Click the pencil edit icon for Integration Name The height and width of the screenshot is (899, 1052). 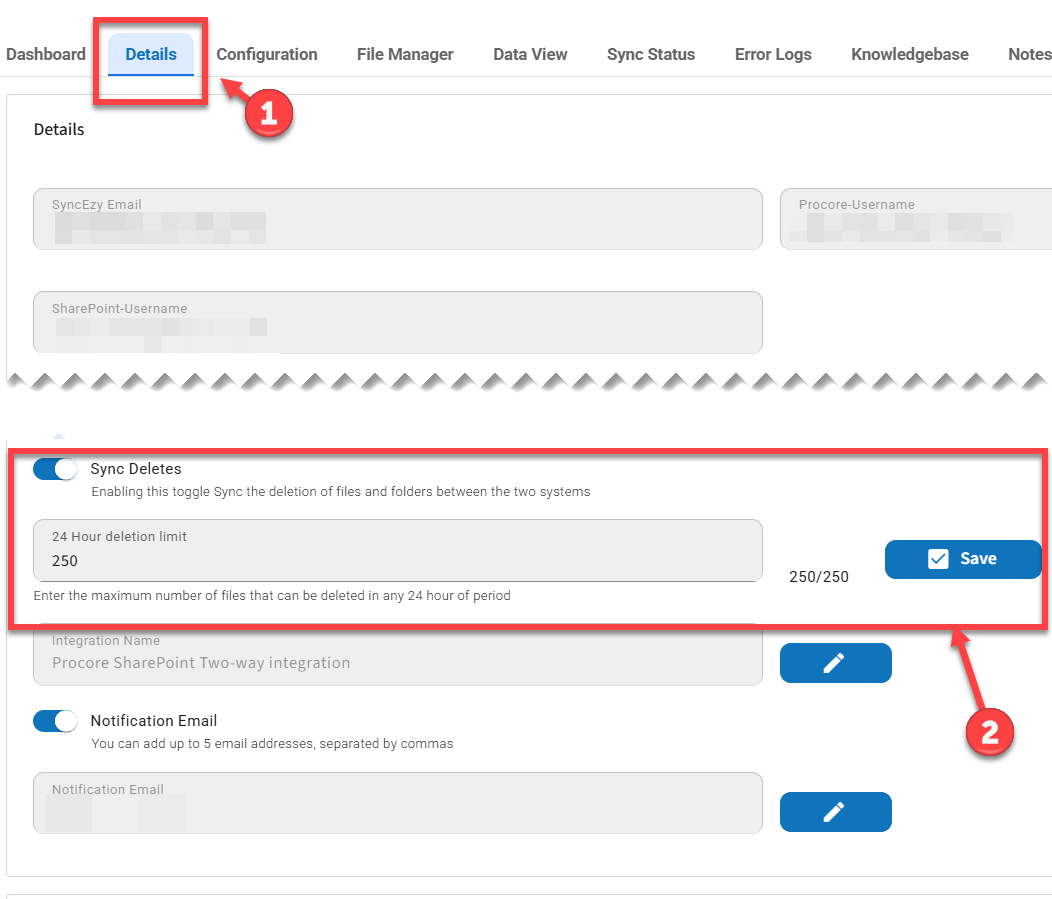(835, 663)
